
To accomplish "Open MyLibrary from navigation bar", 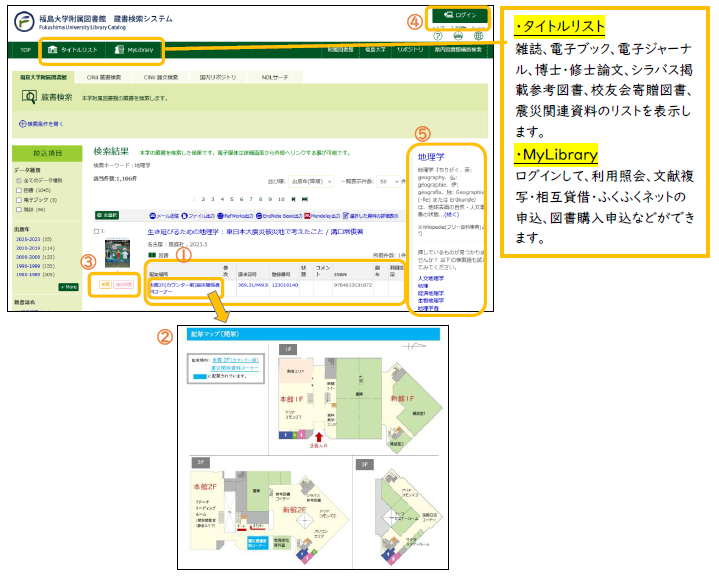I will (x=133, y=48).
